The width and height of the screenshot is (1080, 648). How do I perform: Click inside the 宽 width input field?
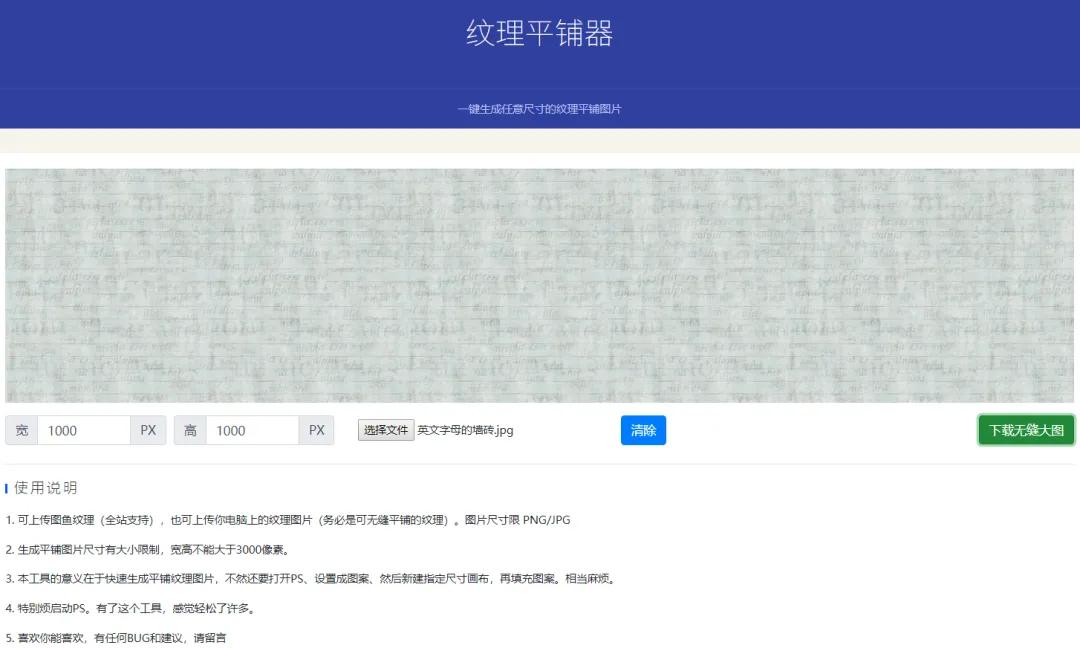click(85, 430)
